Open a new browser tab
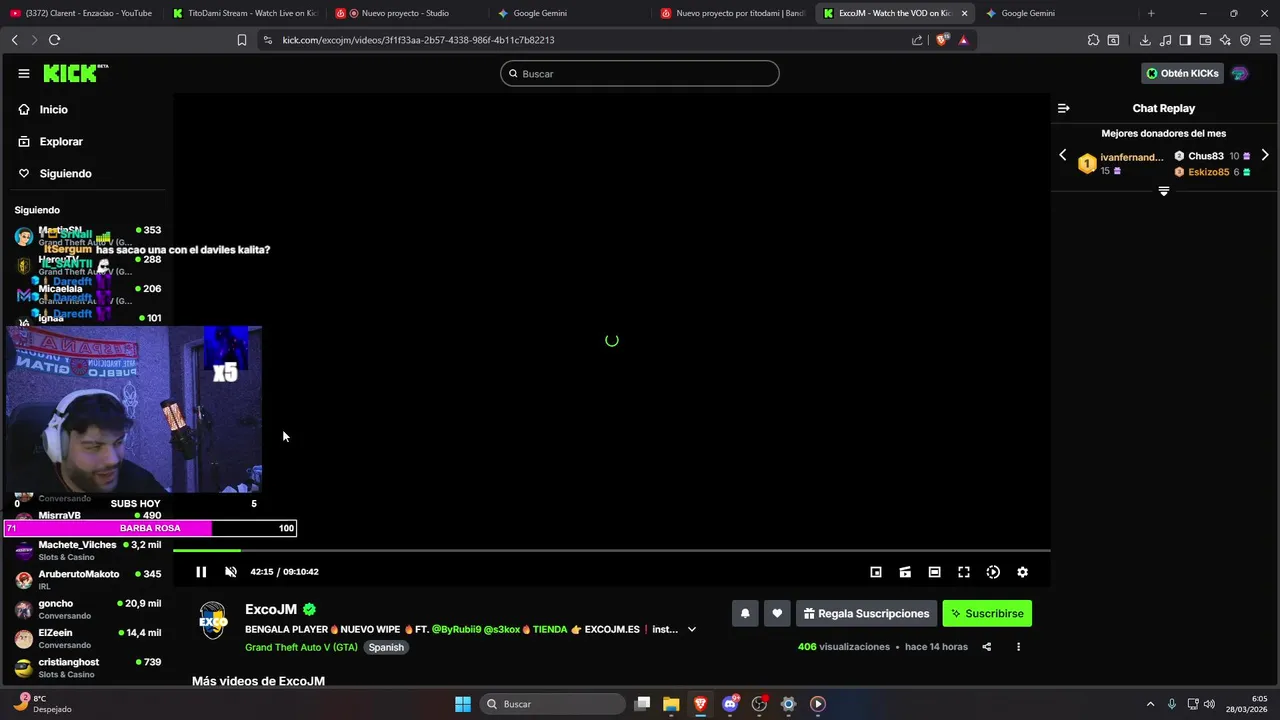Screen dimensions: 1280x720 1151,13
